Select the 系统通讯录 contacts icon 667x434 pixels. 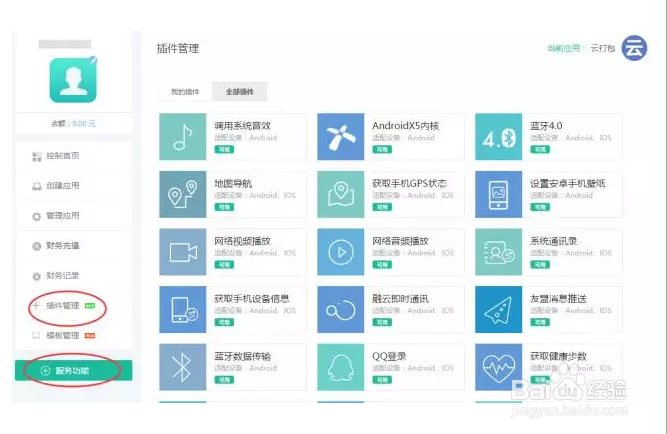pos(498,252)
